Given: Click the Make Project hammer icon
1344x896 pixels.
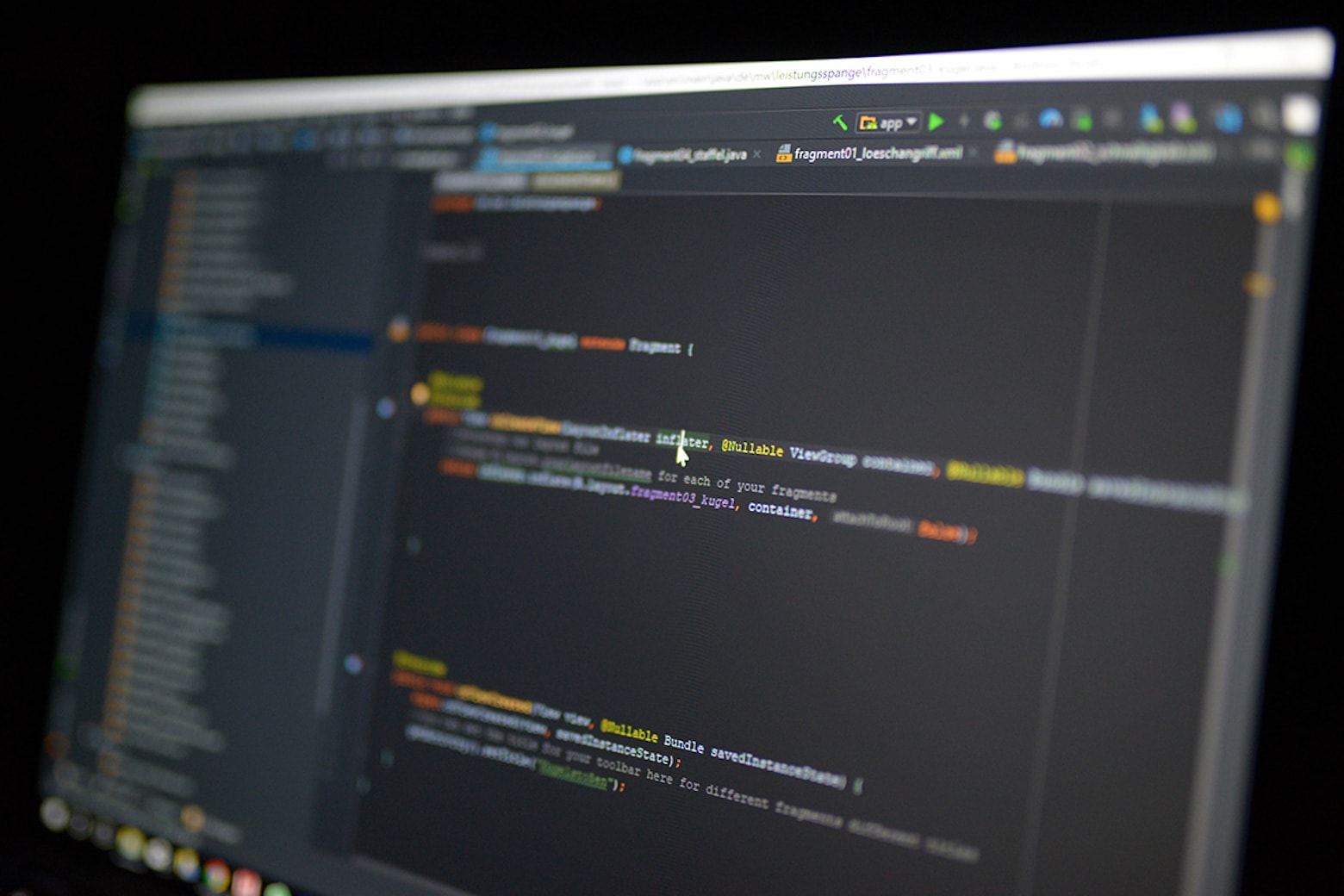Looking at the screenshot, I should pos(842,122).
